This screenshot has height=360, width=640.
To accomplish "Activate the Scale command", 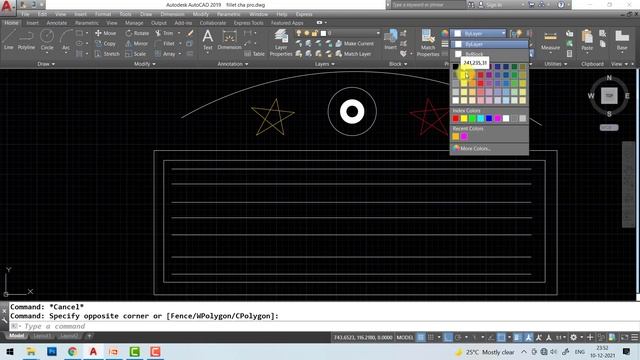I will coord(136,54).
